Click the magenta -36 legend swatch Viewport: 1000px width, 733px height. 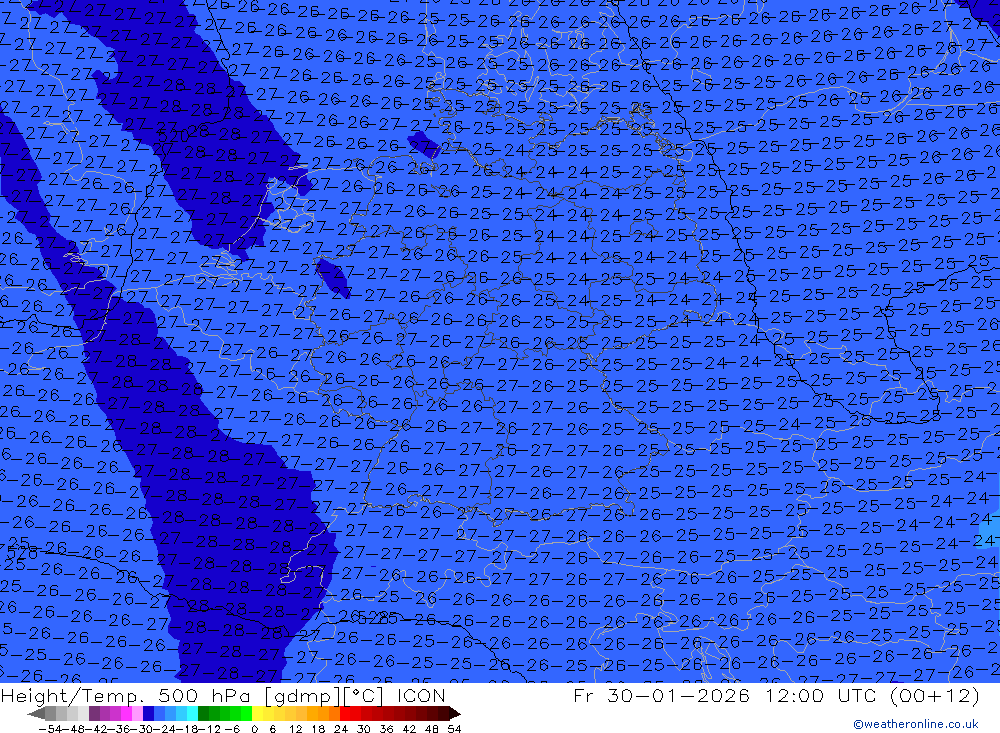coord(126,714)
